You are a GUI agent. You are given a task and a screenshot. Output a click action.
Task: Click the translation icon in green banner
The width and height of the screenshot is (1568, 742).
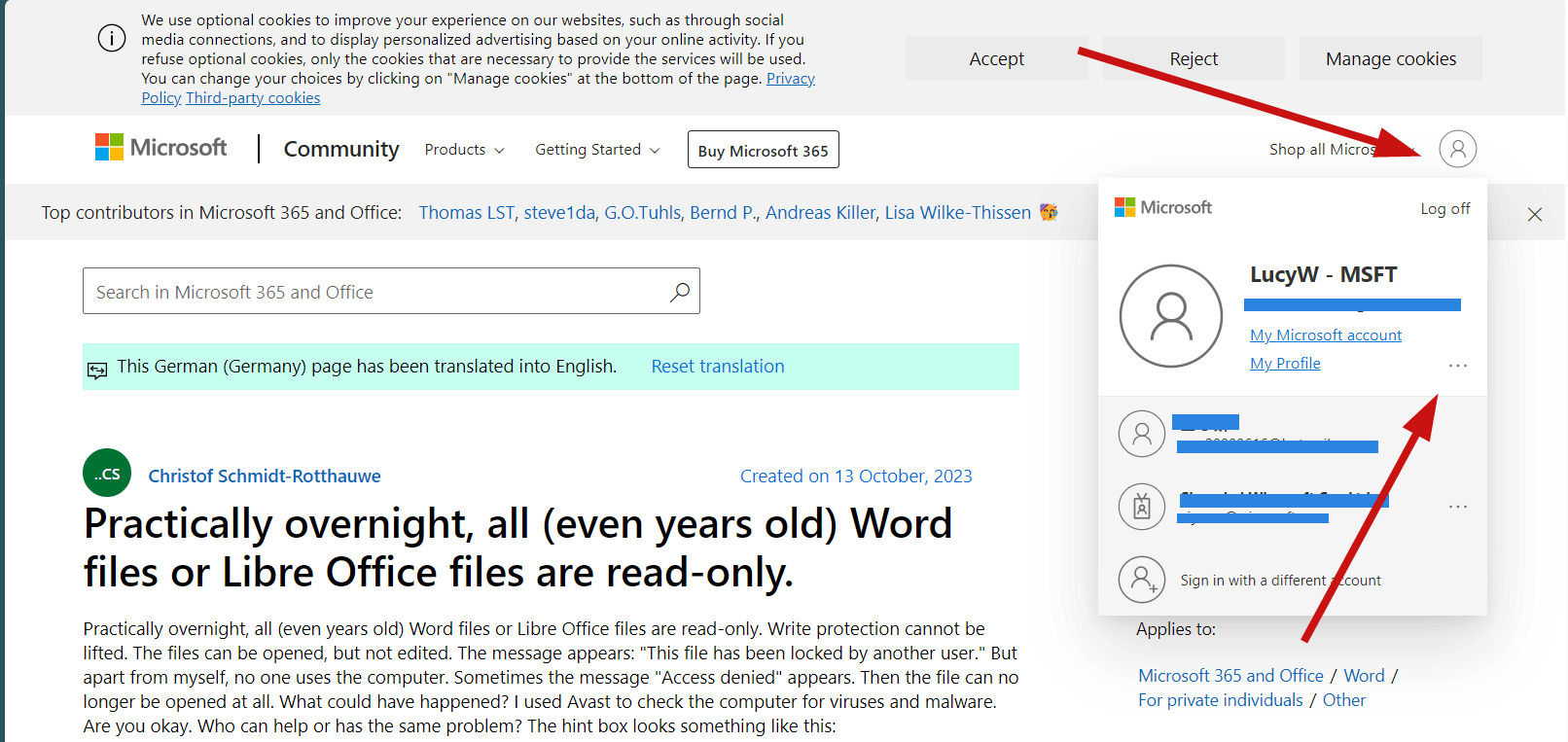97,370
